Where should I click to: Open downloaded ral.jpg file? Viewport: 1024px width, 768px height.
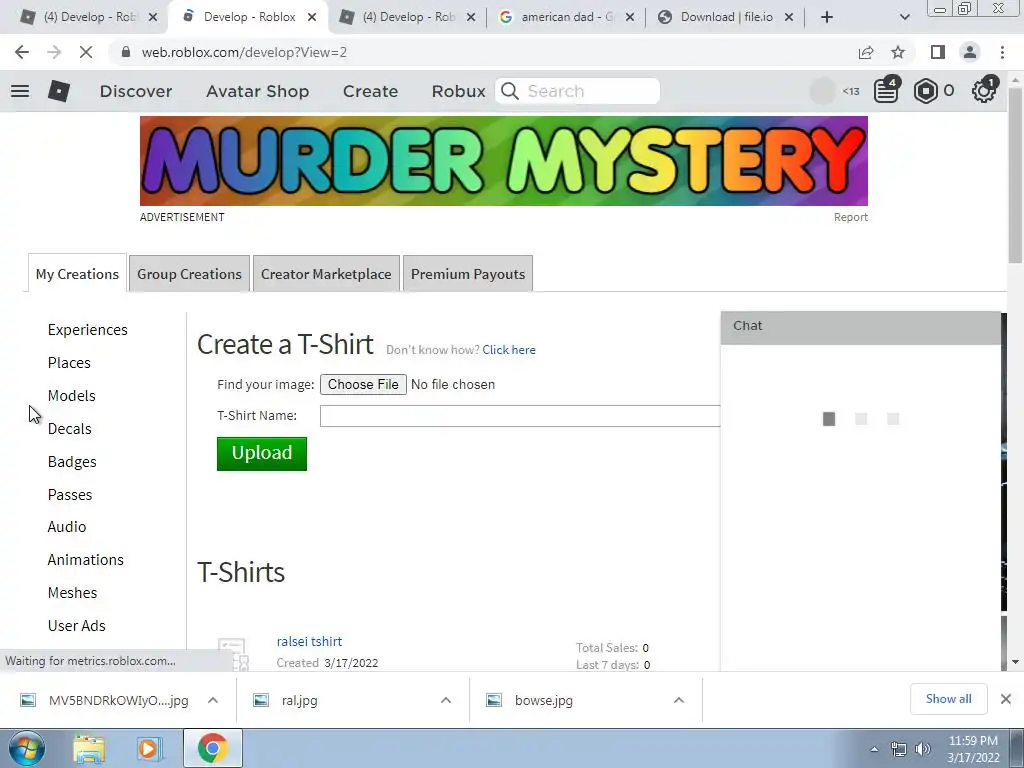point(299,700)
